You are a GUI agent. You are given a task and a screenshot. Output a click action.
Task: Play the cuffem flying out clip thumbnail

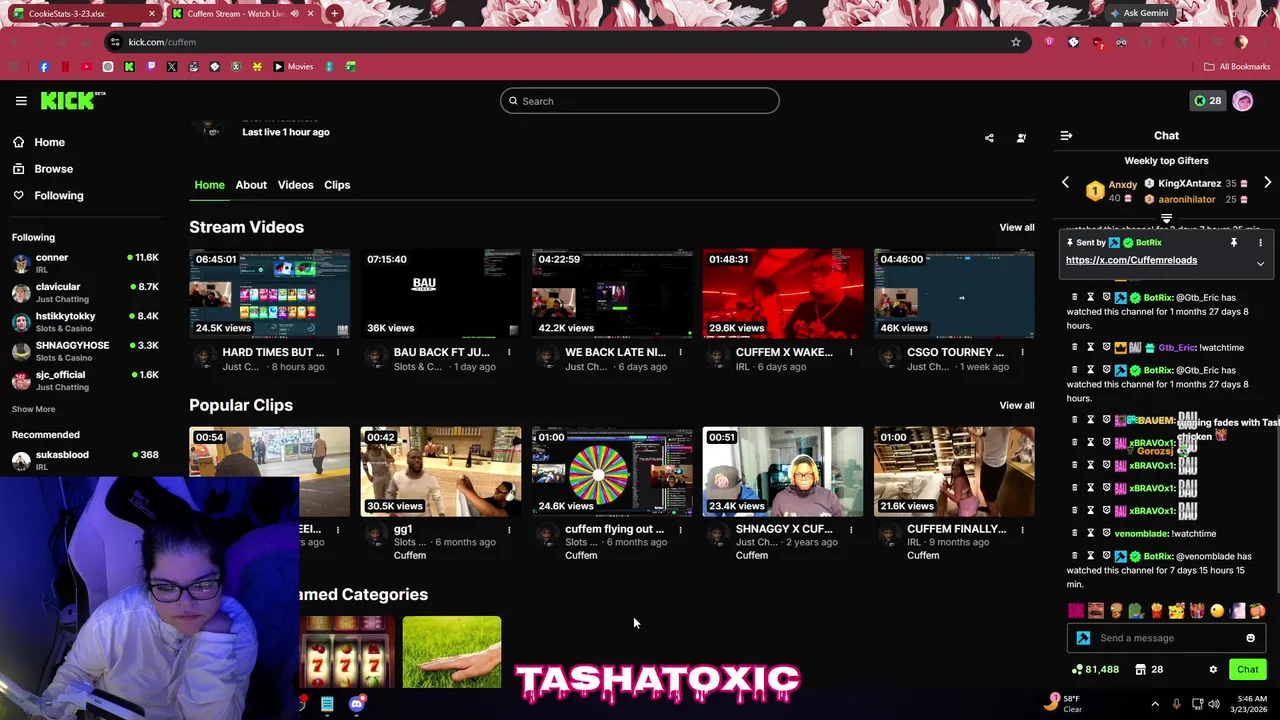(612, 472)
